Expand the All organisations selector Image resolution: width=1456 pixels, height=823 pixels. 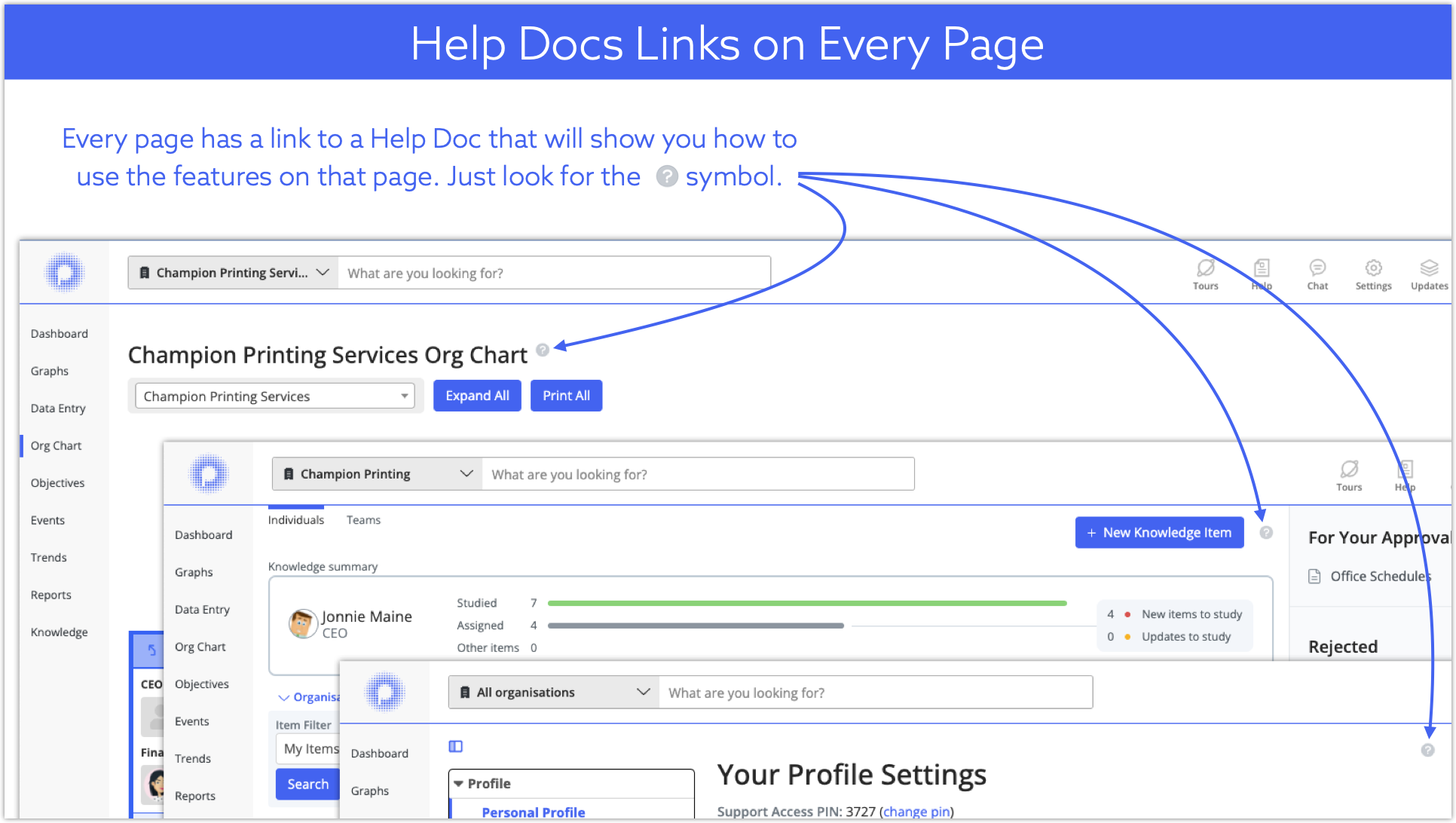pyautogui.click(x=552, y=692)
